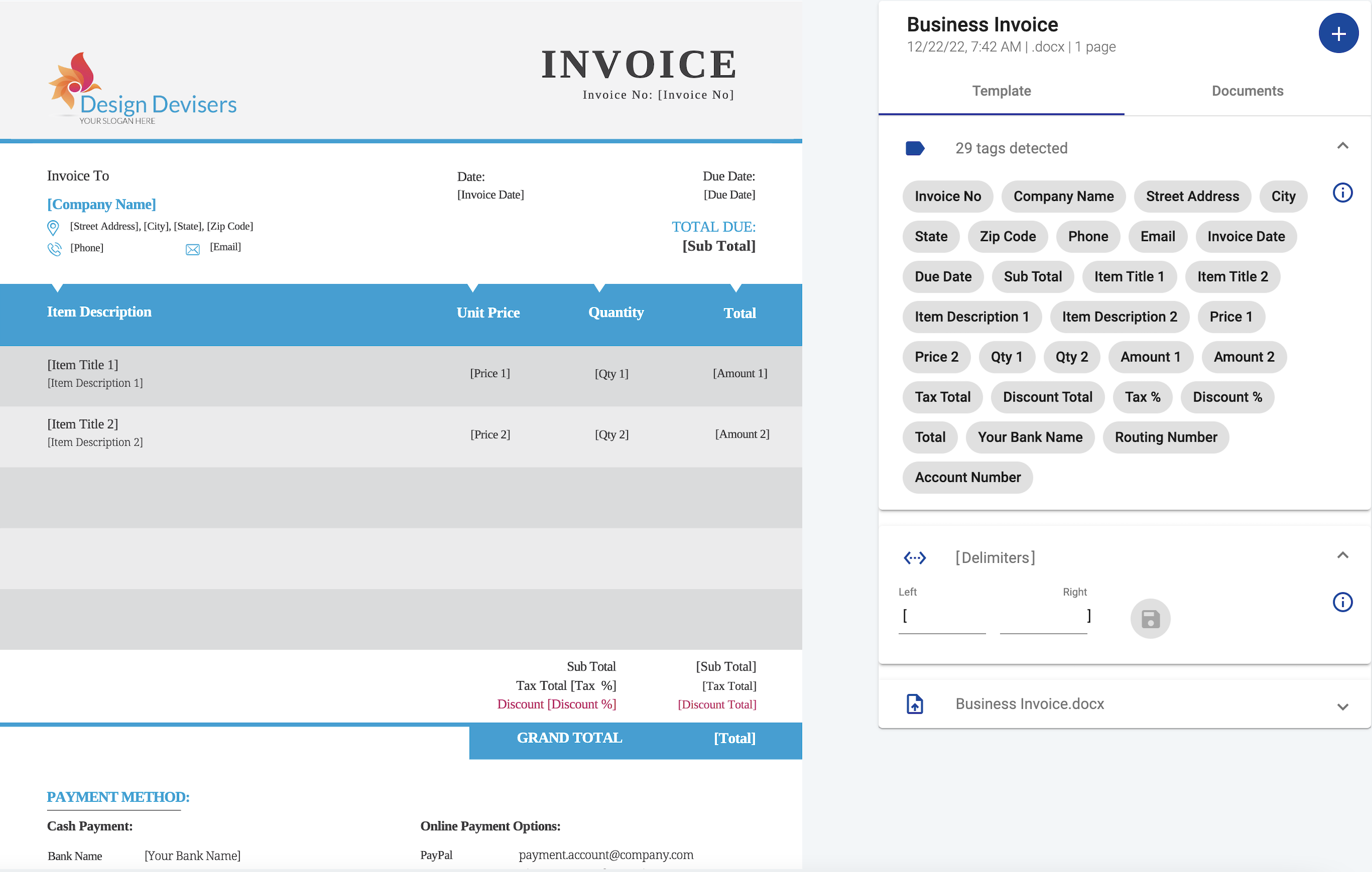Click the email envelope icon in the invoice
This screenshot has height=872, width=1372.
coord(192,248)
